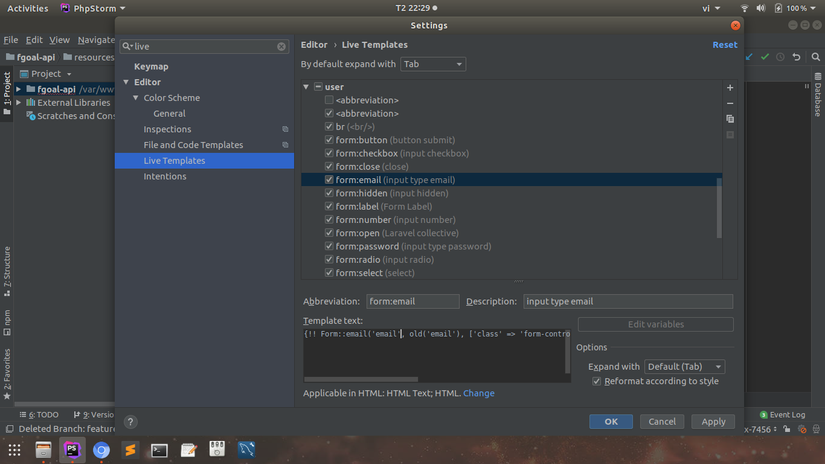Toggle the user group checkbox
Image resolution: width=825 pixels, height=464 pixels.
click(x=318, y=86)
